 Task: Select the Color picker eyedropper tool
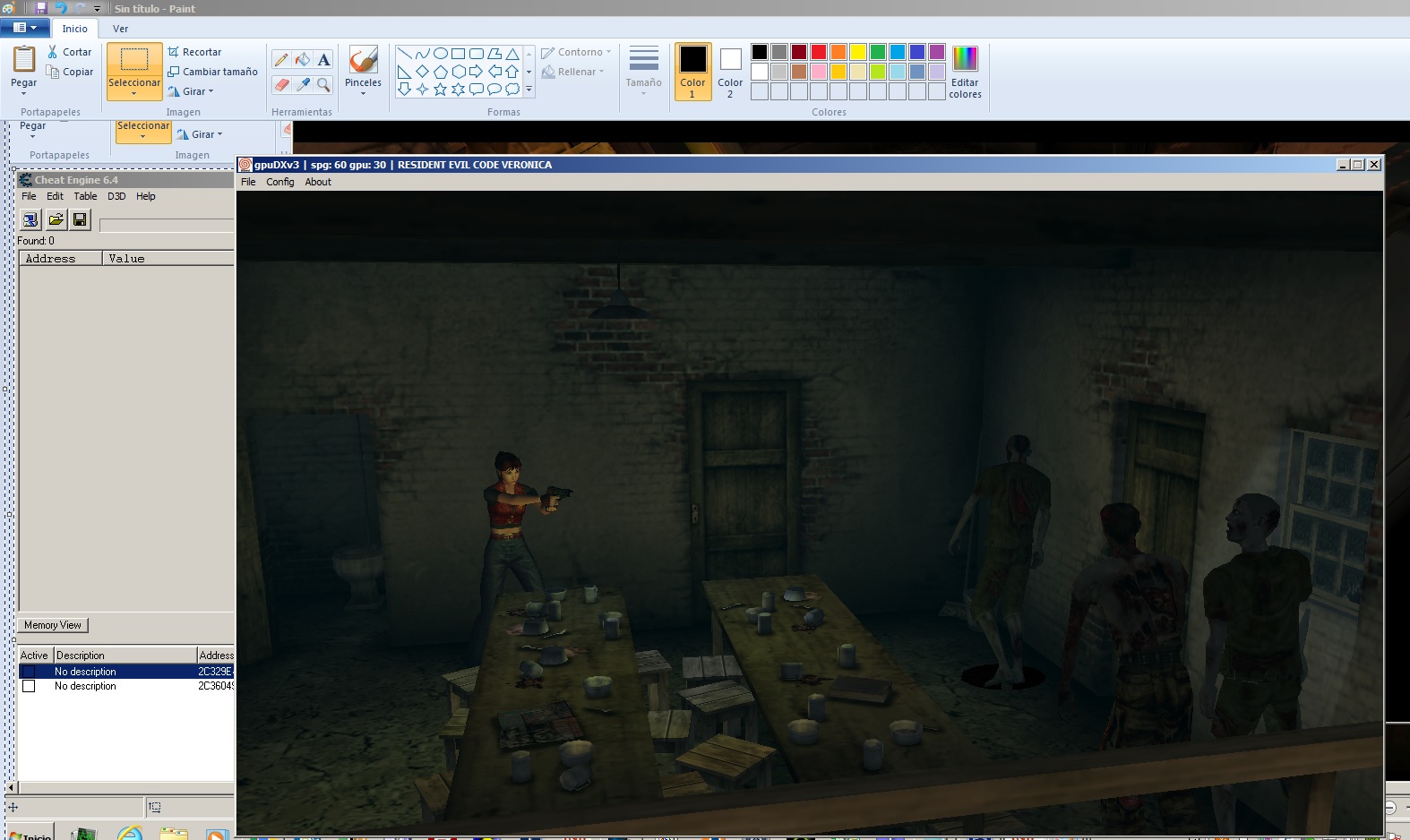pos(303,84)
